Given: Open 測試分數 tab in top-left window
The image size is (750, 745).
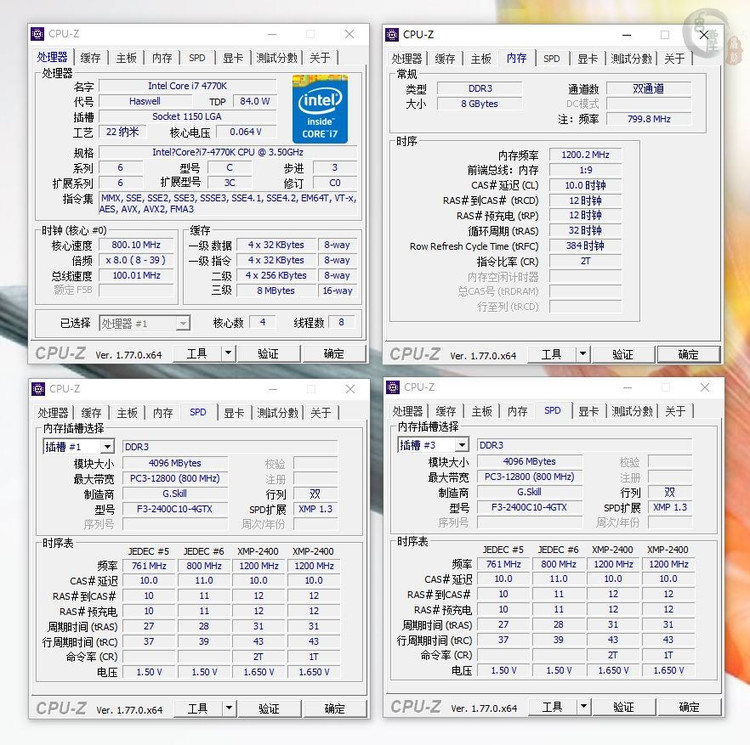Looking at the screenshot, I should pos(277,58).
